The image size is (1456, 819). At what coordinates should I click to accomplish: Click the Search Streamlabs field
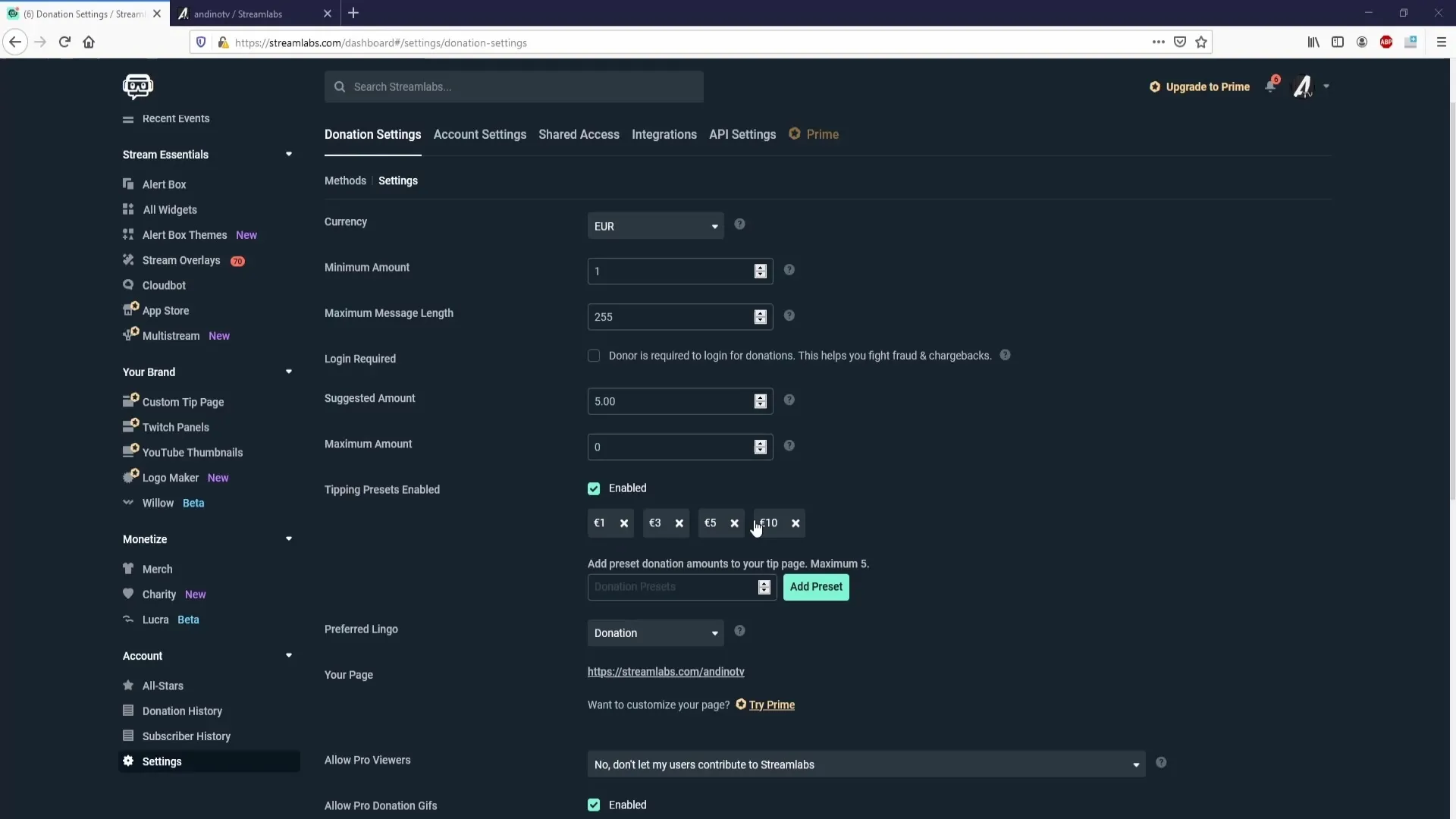514,86
